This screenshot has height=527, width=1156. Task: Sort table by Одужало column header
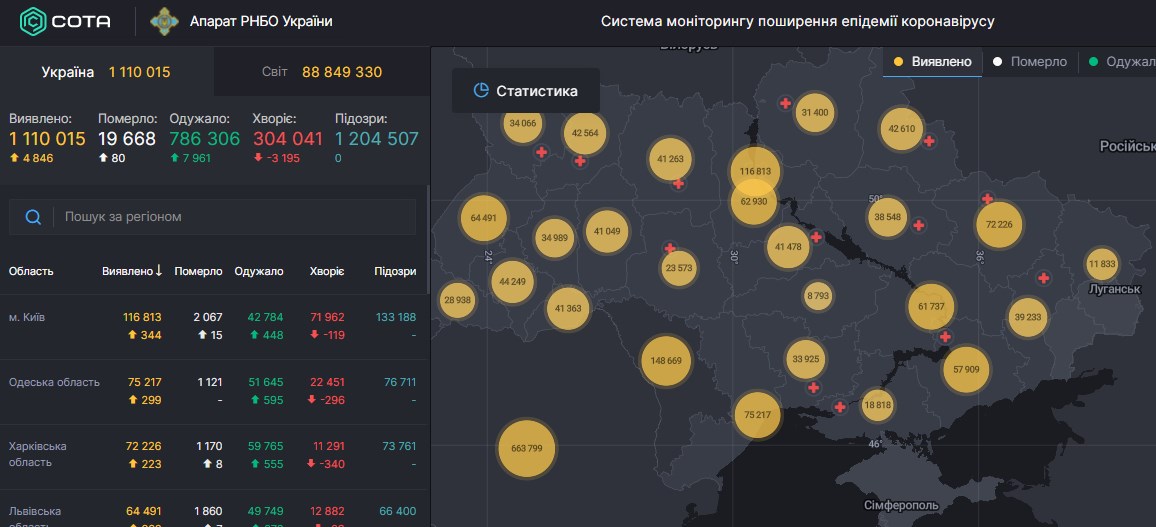point(259,271)
